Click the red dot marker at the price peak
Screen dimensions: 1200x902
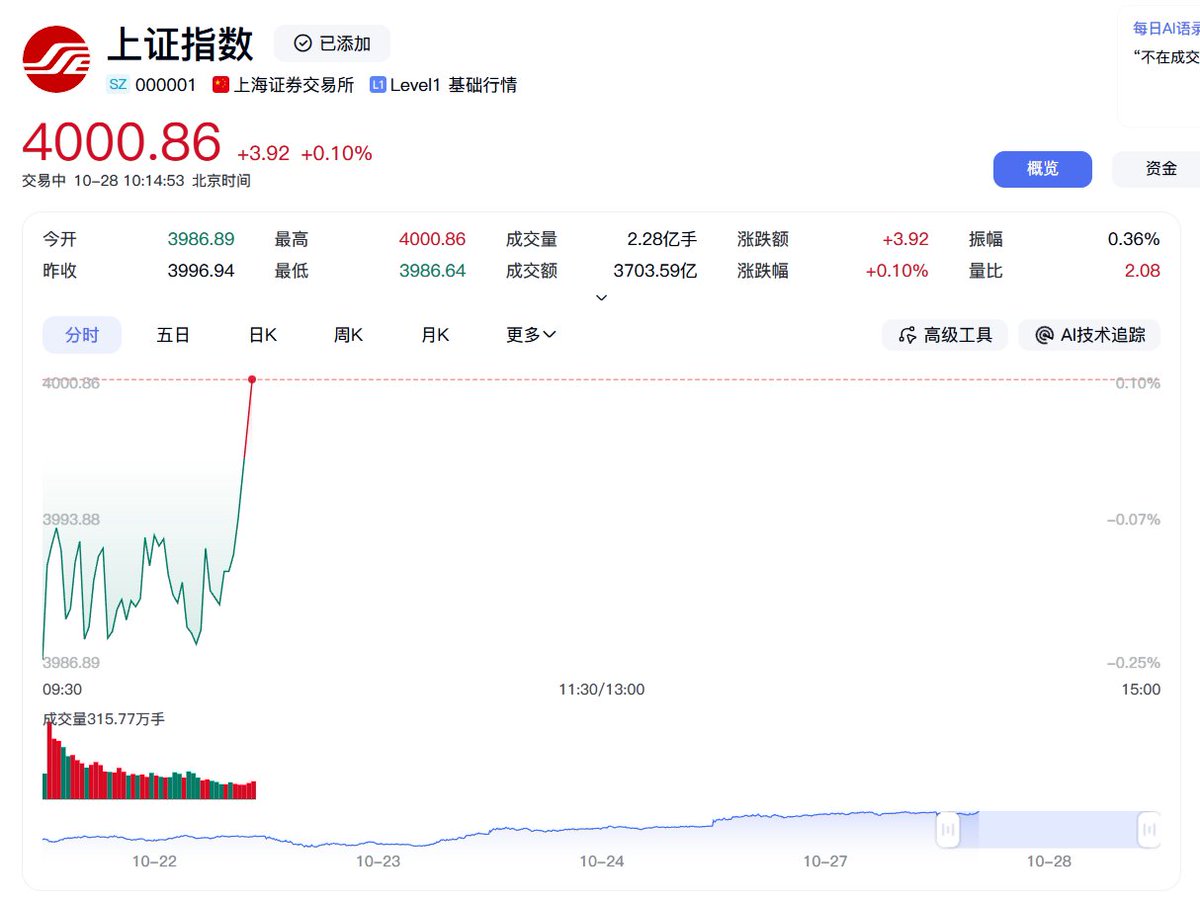(251, 379)
